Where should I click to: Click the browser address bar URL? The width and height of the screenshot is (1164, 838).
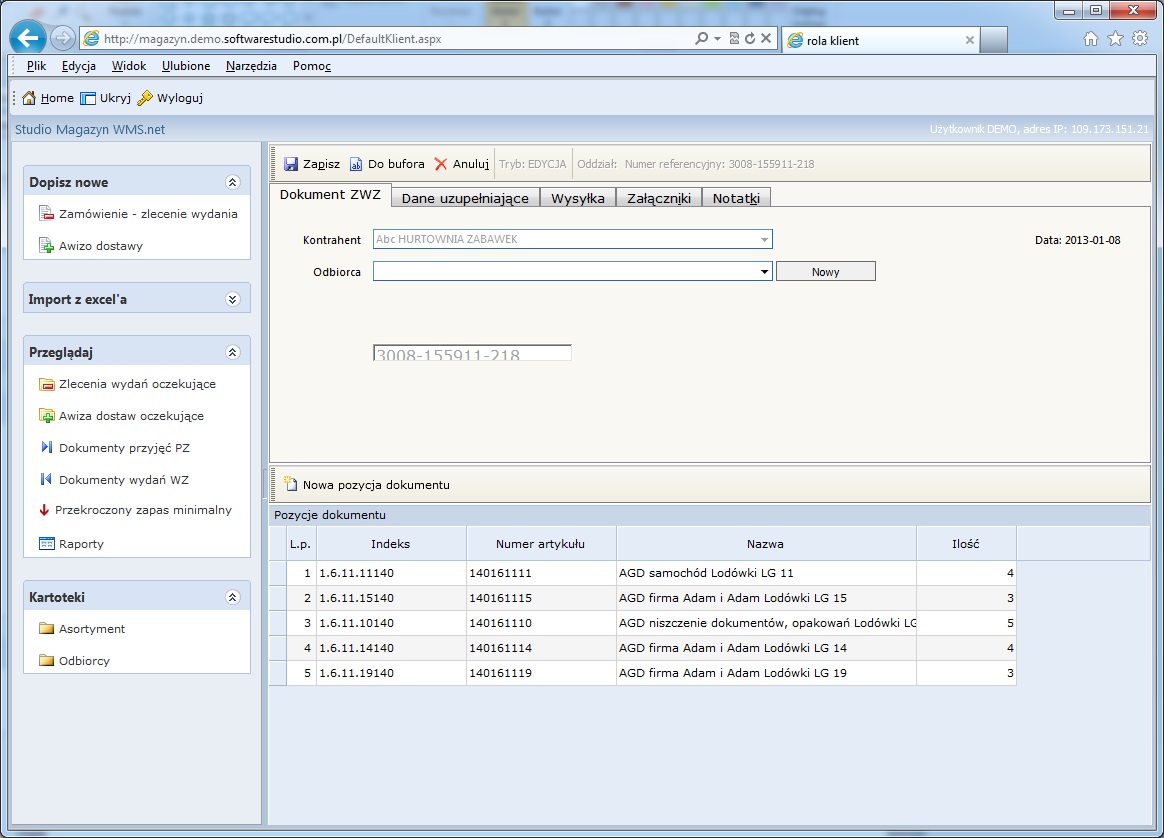click(272, 39)
